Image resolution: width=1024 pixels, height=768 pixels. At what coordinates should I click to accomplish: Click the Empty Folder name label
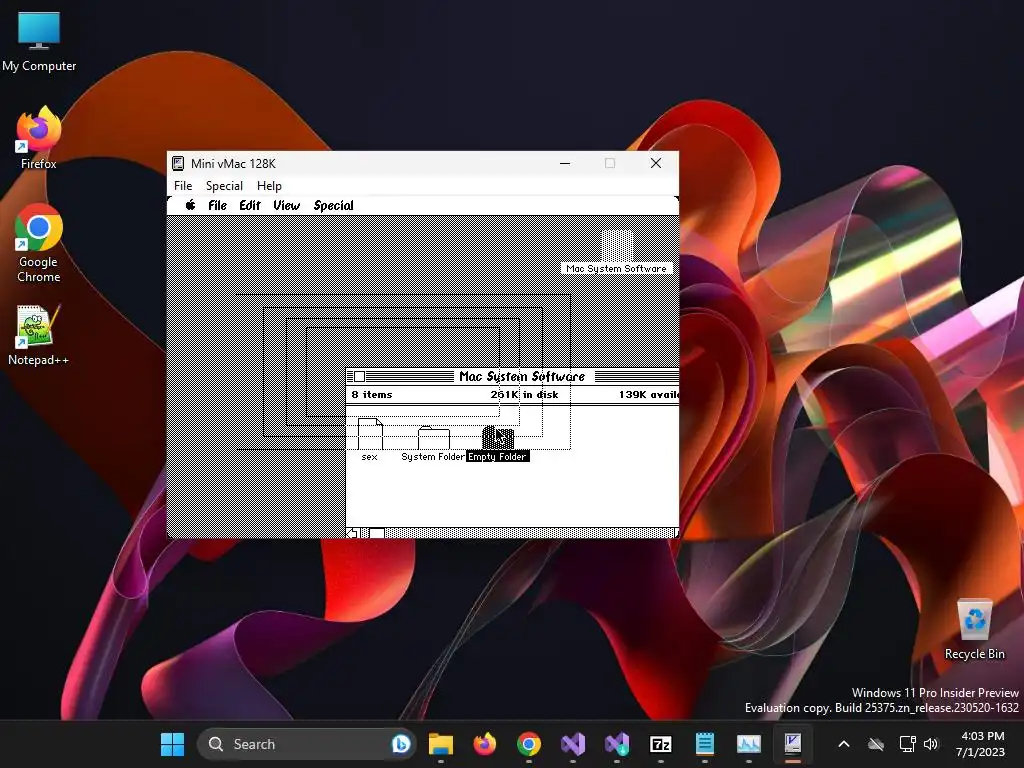click(x=498, y=456)
